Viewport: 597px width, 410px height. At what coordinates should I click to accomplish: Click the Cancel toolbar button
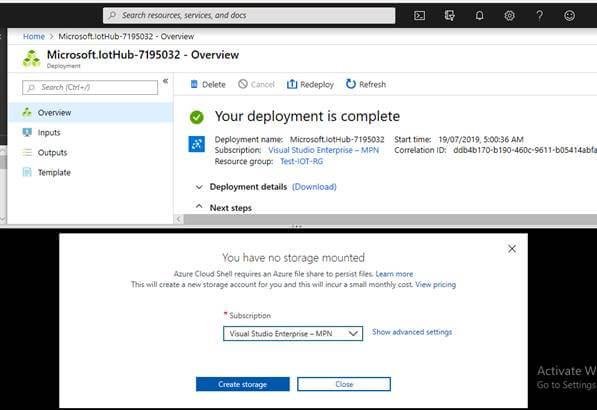[256, 84]
